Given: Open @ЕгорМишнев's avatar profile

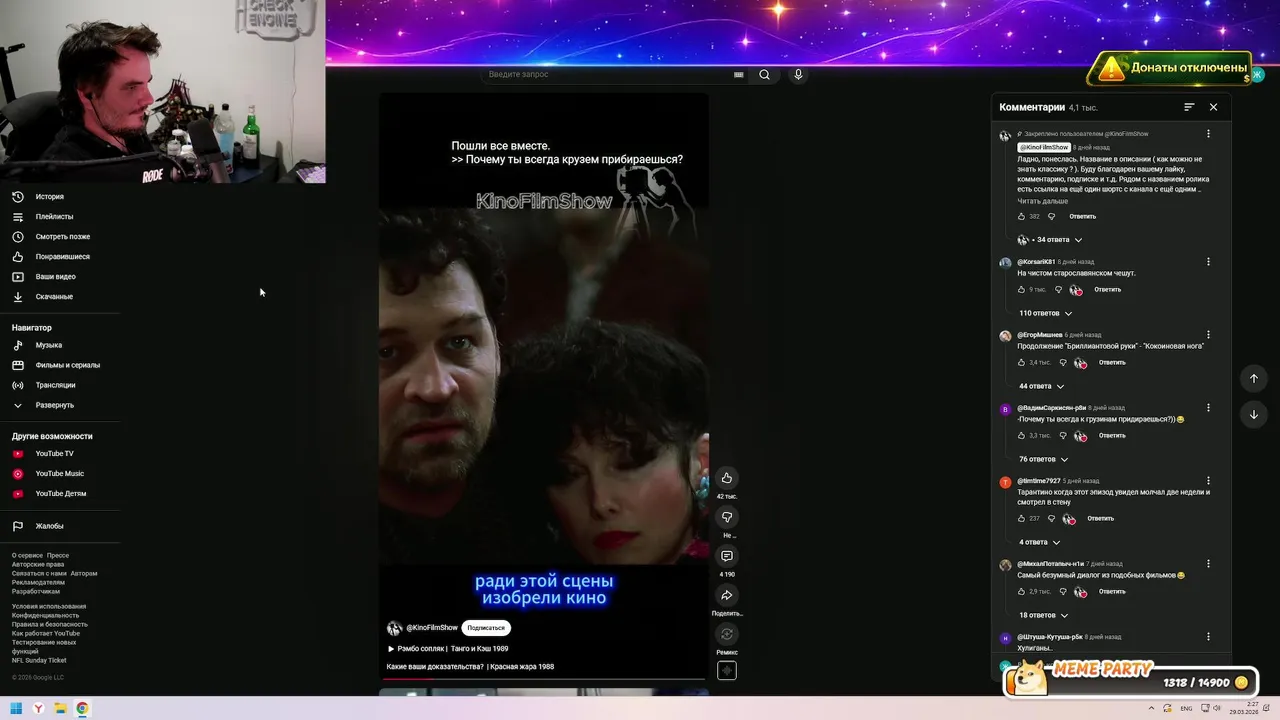Looking at the screenshot, I should tap(1005, 336).
